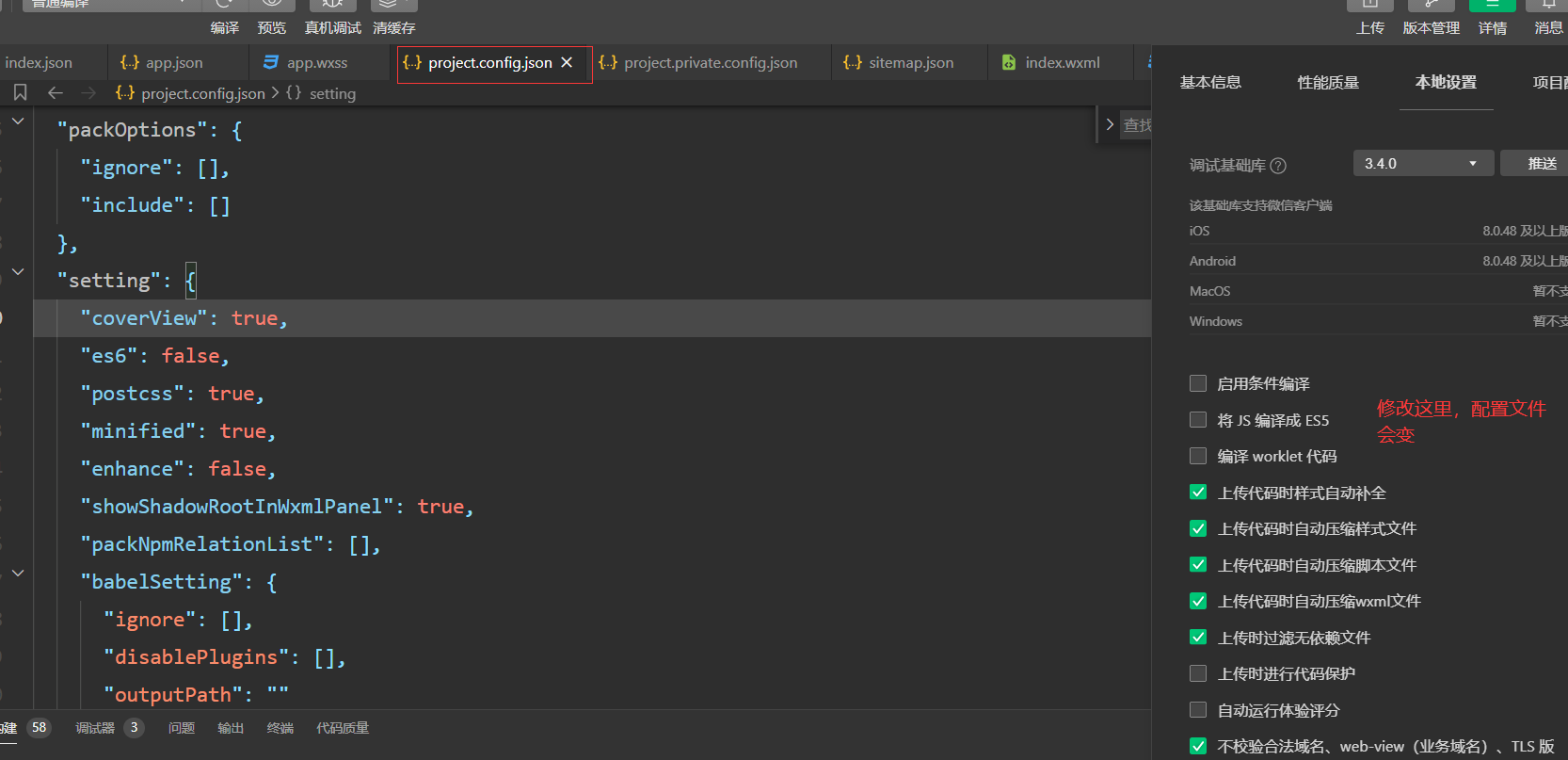
Task: Uncheck 上传代码时自动压缩wxml文件
Action: (1198, 601)
